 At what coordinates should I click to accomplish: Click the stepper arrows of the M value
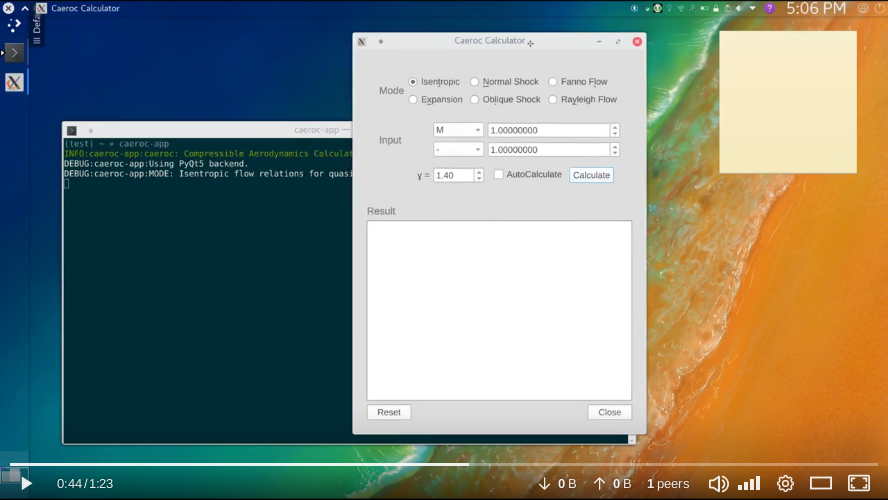pos(614,130)
